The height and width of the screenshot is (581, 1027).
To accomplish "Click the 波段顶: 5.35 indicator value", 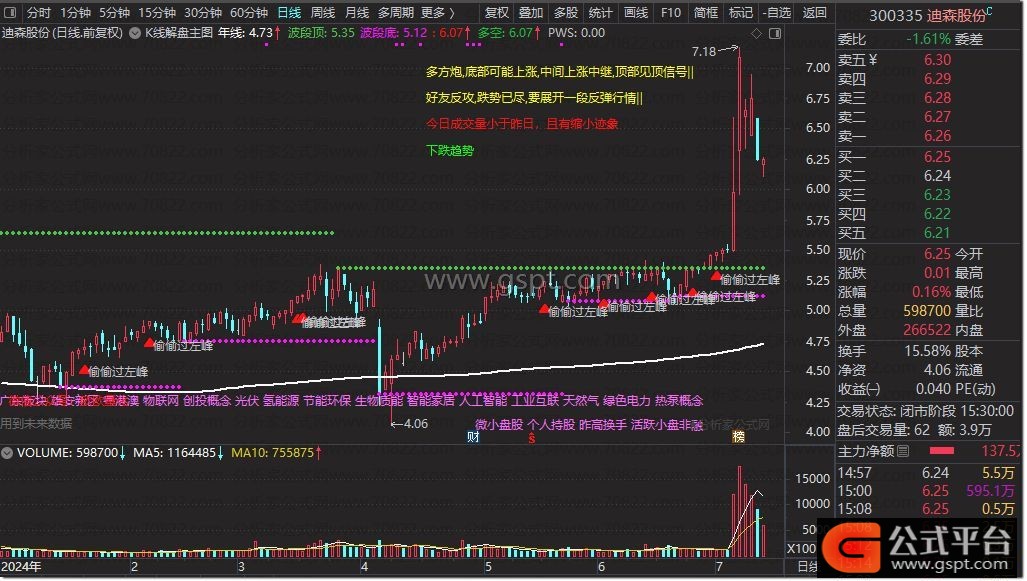I will click(321, 33).
